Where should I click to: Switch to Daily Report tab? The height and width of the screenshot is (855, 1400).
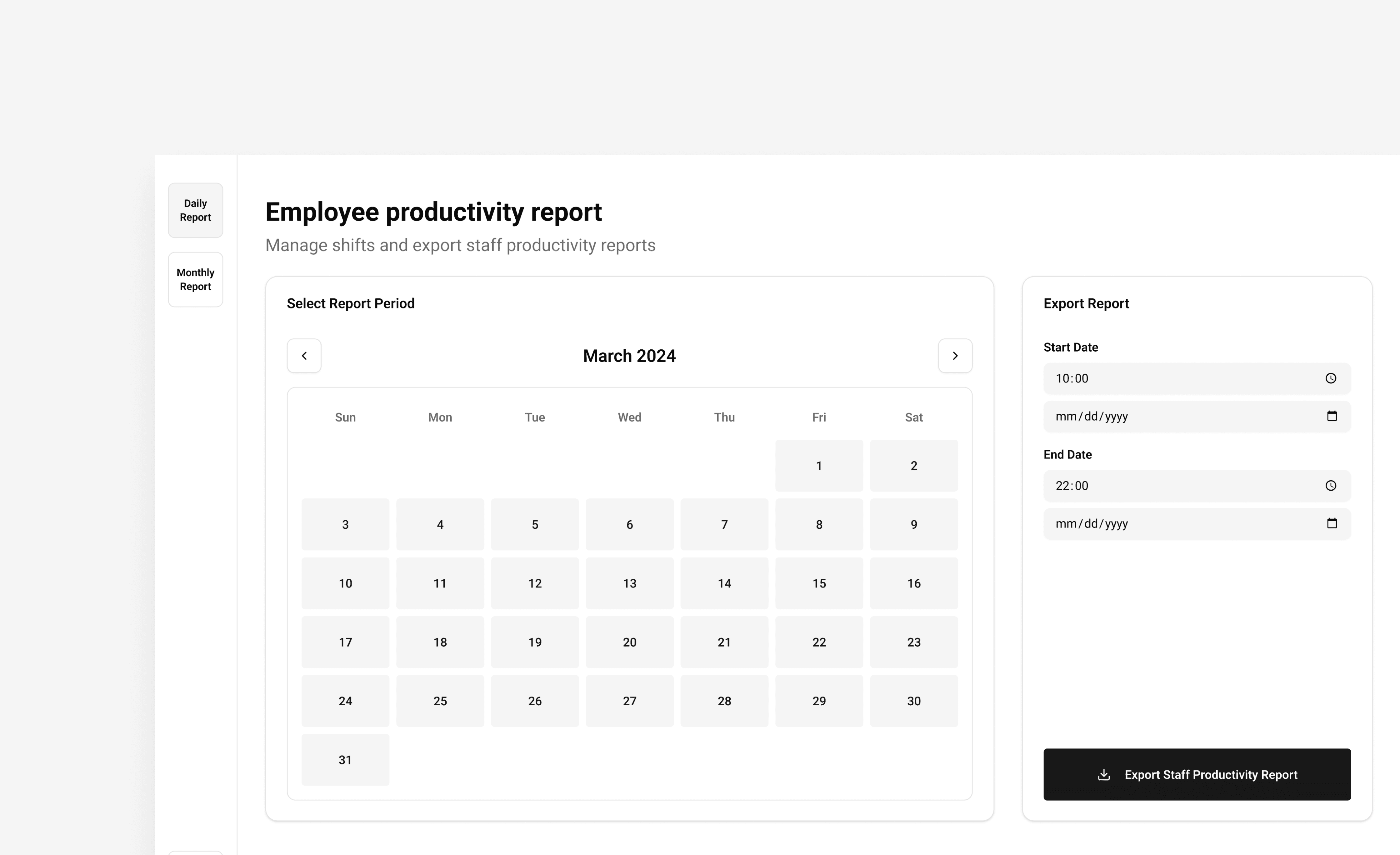[x=195, y=210]
